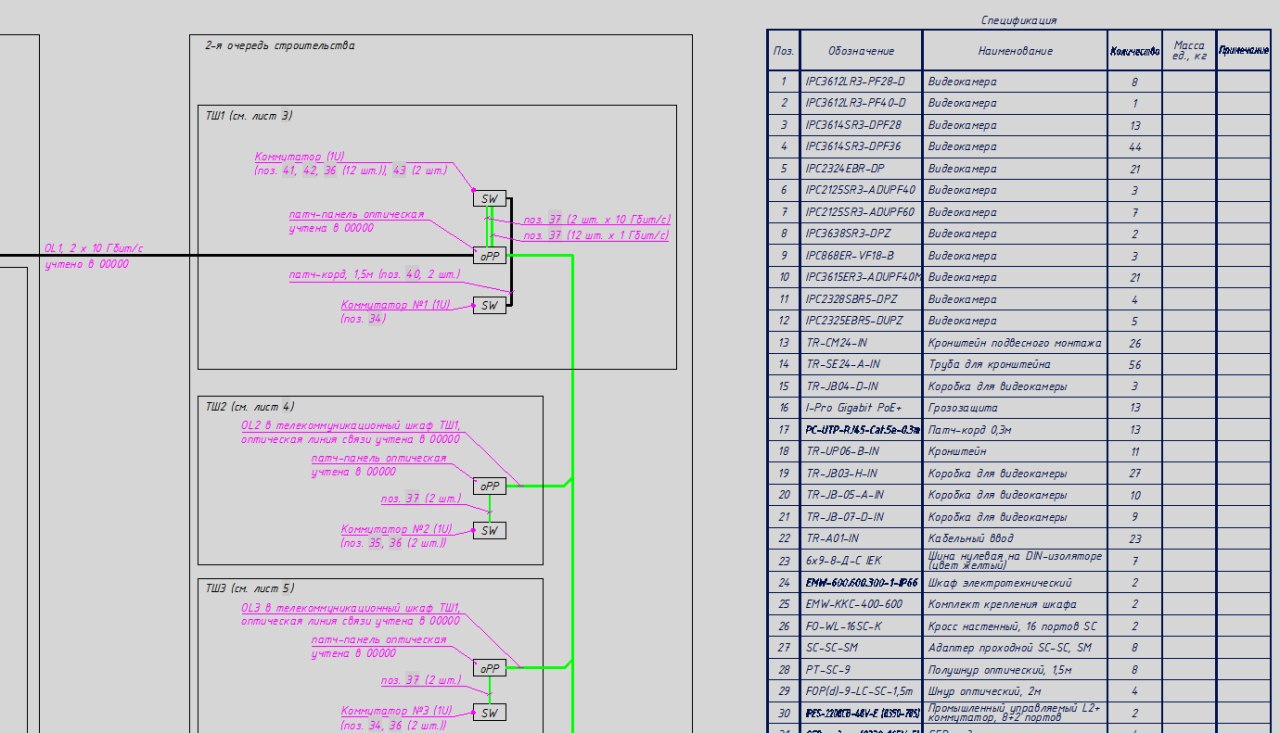Click the 'ТШ1 (см. лист 3)' label
The height and width of the screenshot is (733, 1280).
click(x=249, y=116)
